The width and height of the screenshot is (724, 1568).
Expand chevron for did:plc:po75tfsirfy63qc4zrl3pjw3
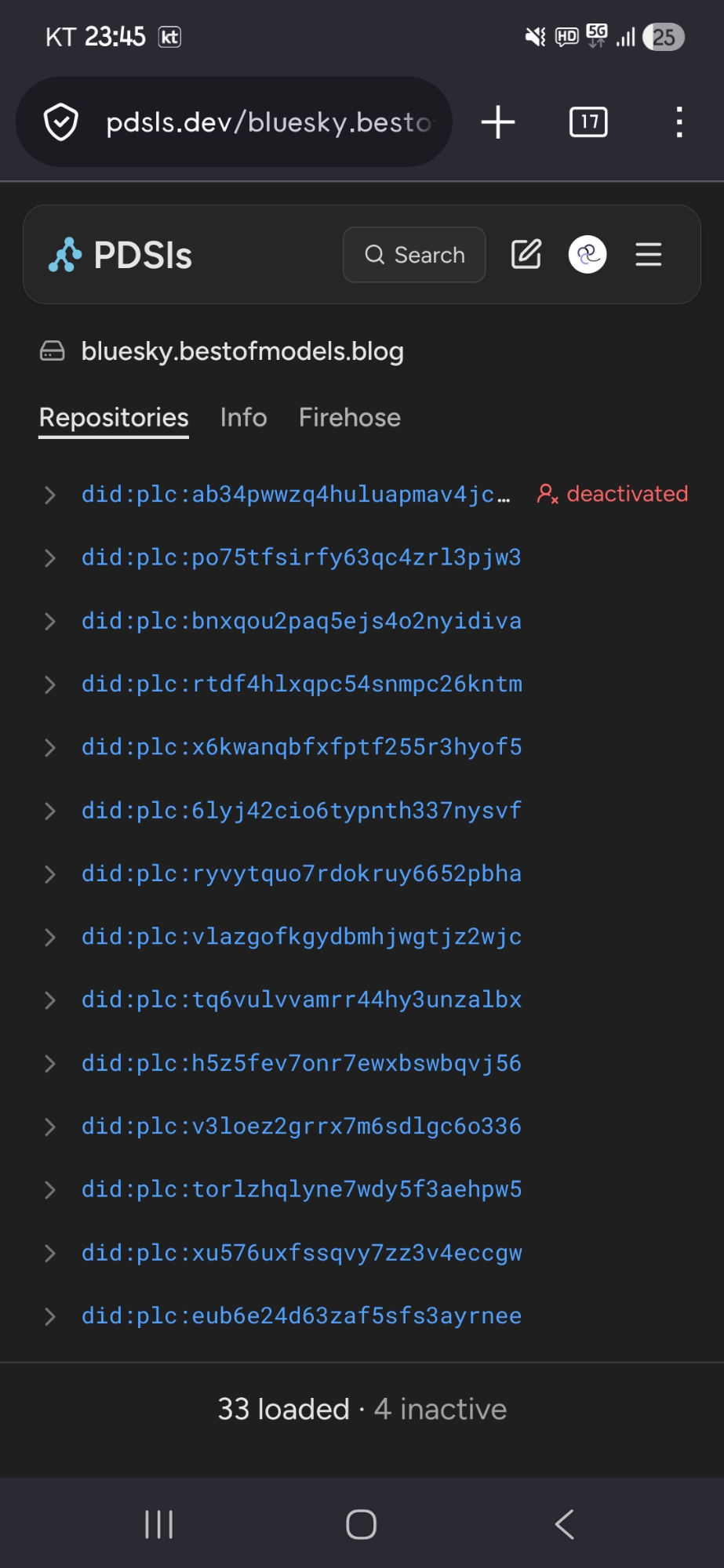click(x=50, y=558)
